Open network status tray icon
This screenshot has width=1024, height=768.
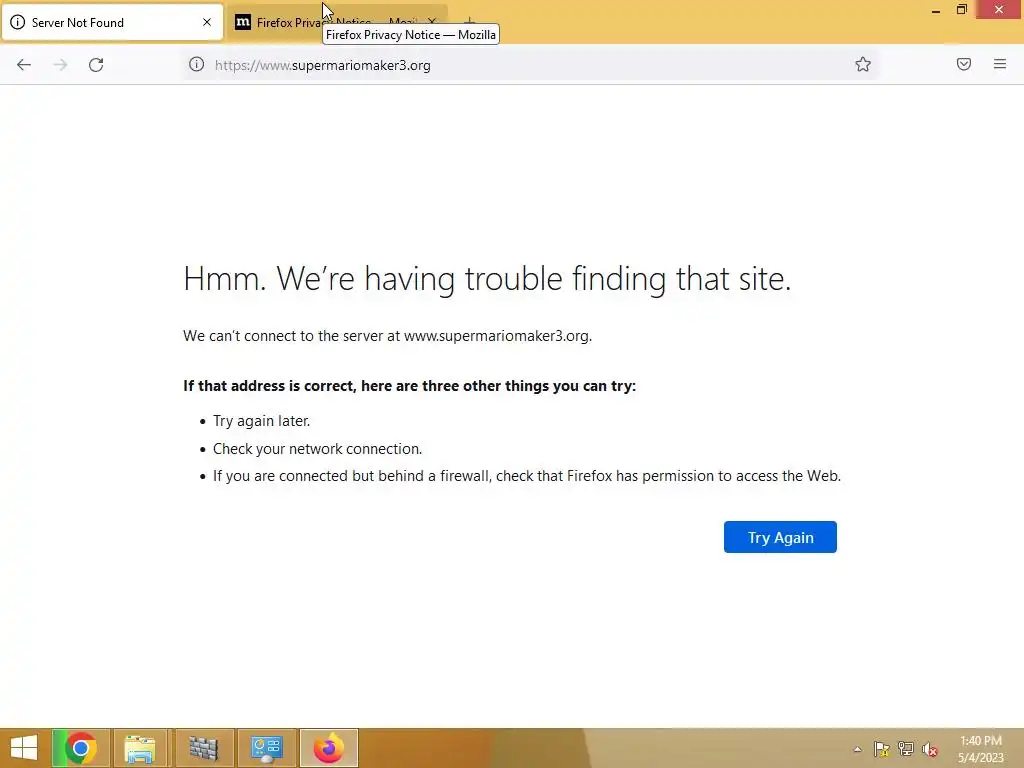[x=906, y=749]
